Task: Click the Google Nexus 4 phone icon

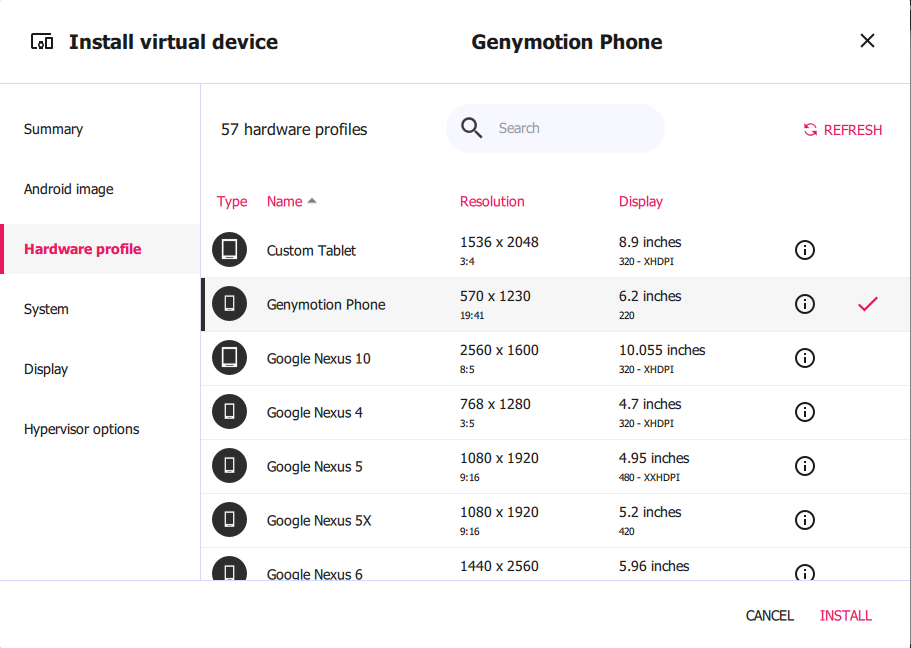Action: pyautogui.click(x=229, y=411)
